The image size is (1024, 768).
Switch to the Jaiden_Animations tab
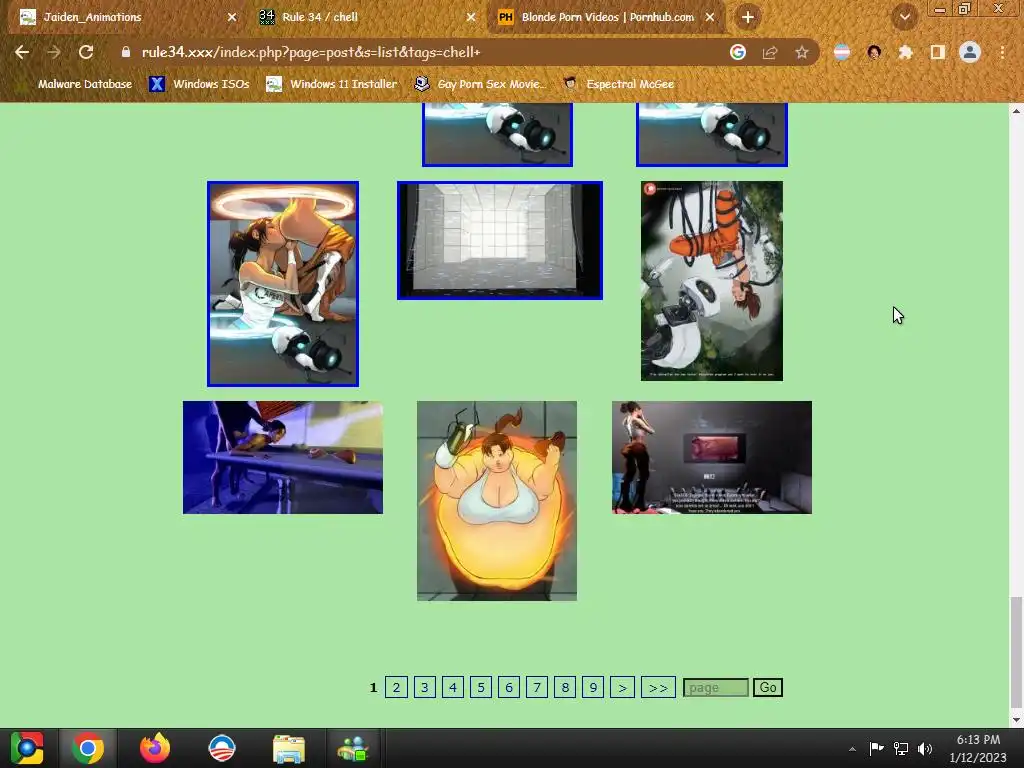pos(124,18)
